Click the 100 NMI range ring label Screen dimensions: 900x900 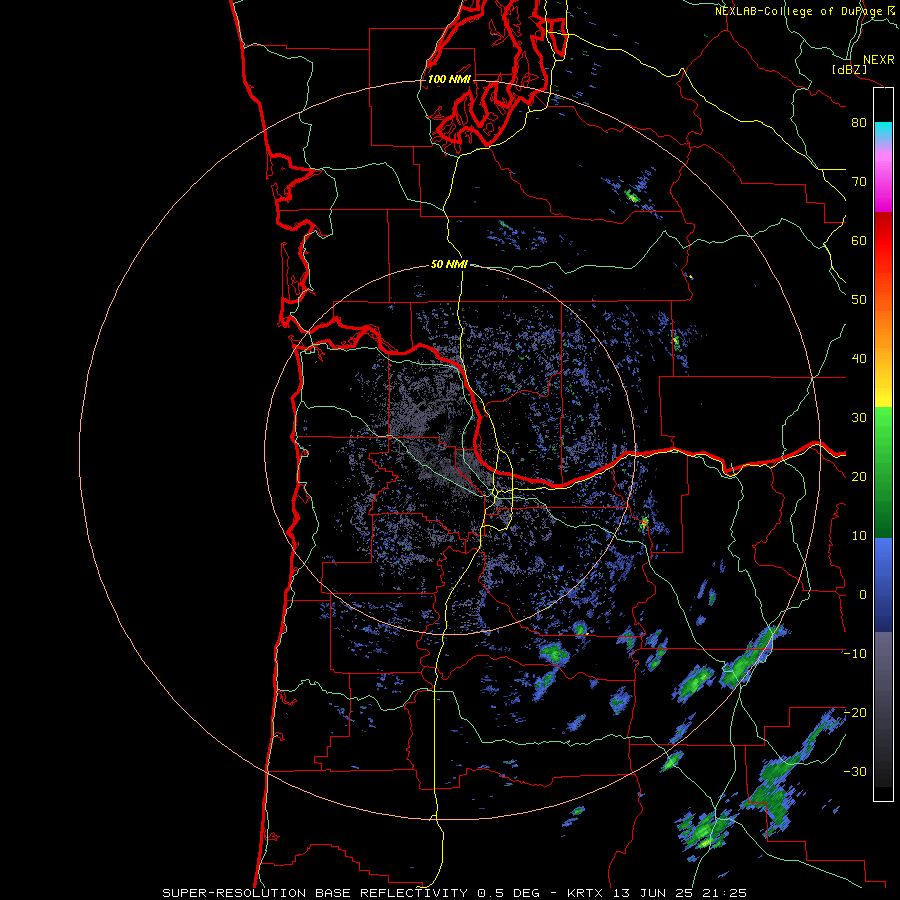click(x=449, y=79)
